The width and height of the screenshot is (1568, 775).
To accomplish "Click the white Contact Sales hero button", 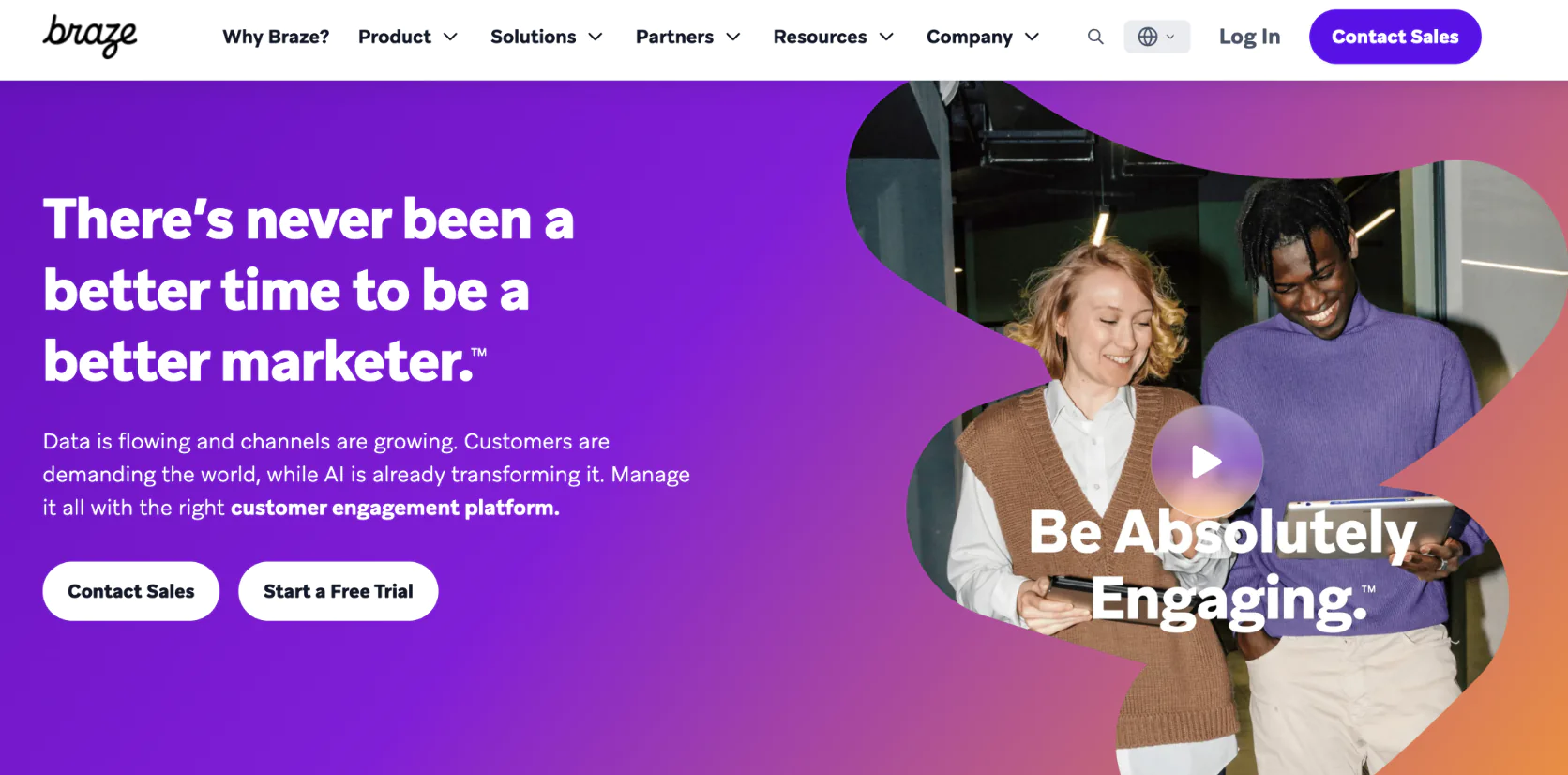I will [x=131, y=591].
